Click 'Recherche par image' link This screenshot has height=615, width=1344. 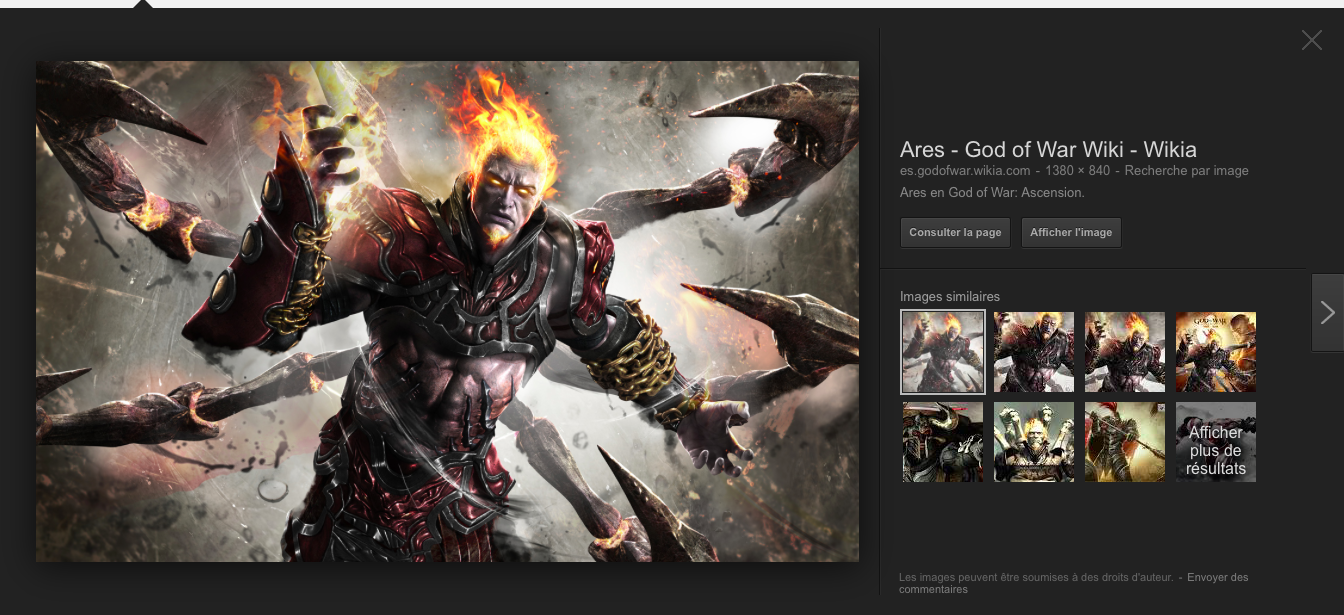pyautogui.click(x=1186, y=171)
